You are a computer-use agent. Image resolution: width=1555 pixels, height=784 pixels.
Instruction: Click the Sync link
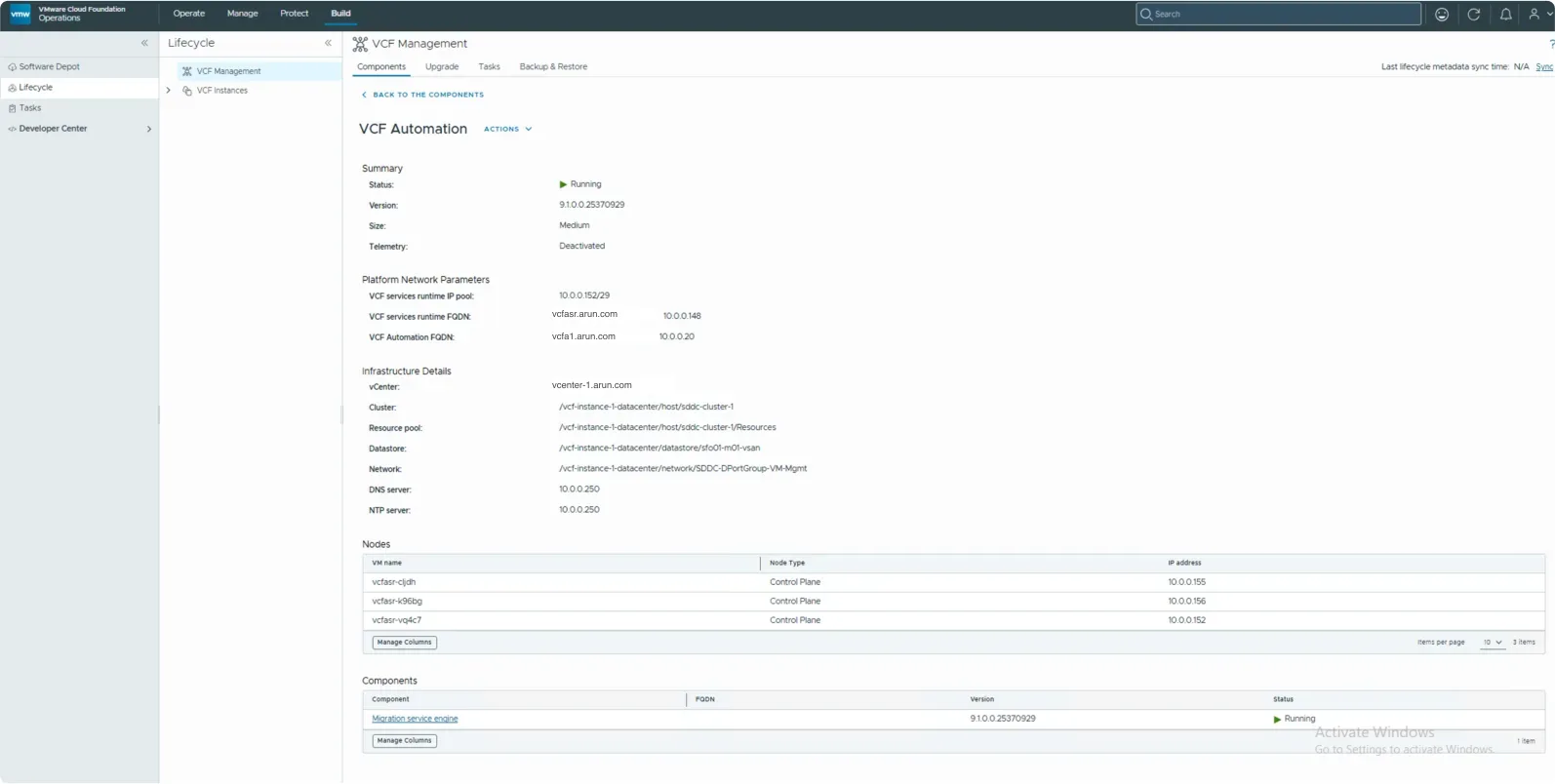(x=1544, y=67)
